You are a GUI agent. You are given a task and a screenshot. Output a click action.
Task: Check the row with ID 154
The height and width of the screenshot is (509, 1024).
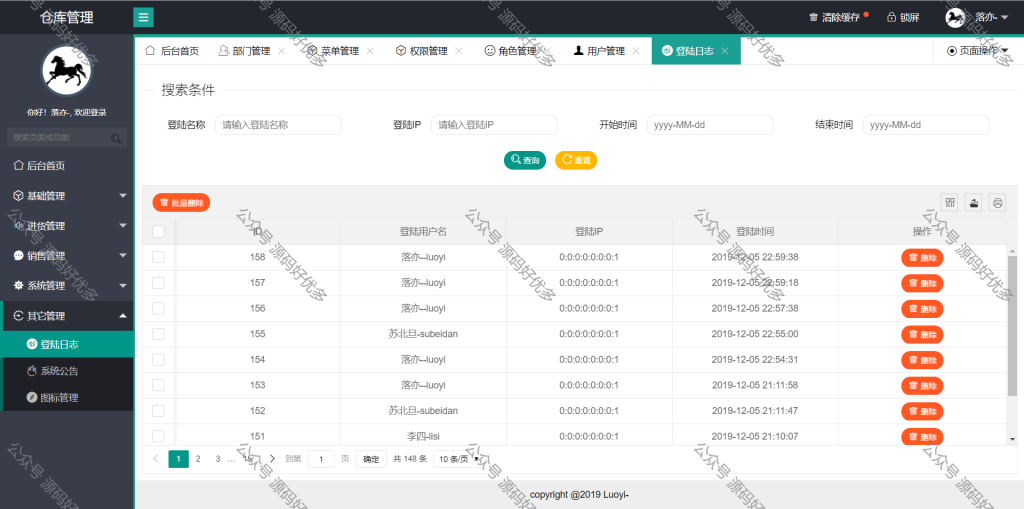pyautogui.click(x=158, y=359)
